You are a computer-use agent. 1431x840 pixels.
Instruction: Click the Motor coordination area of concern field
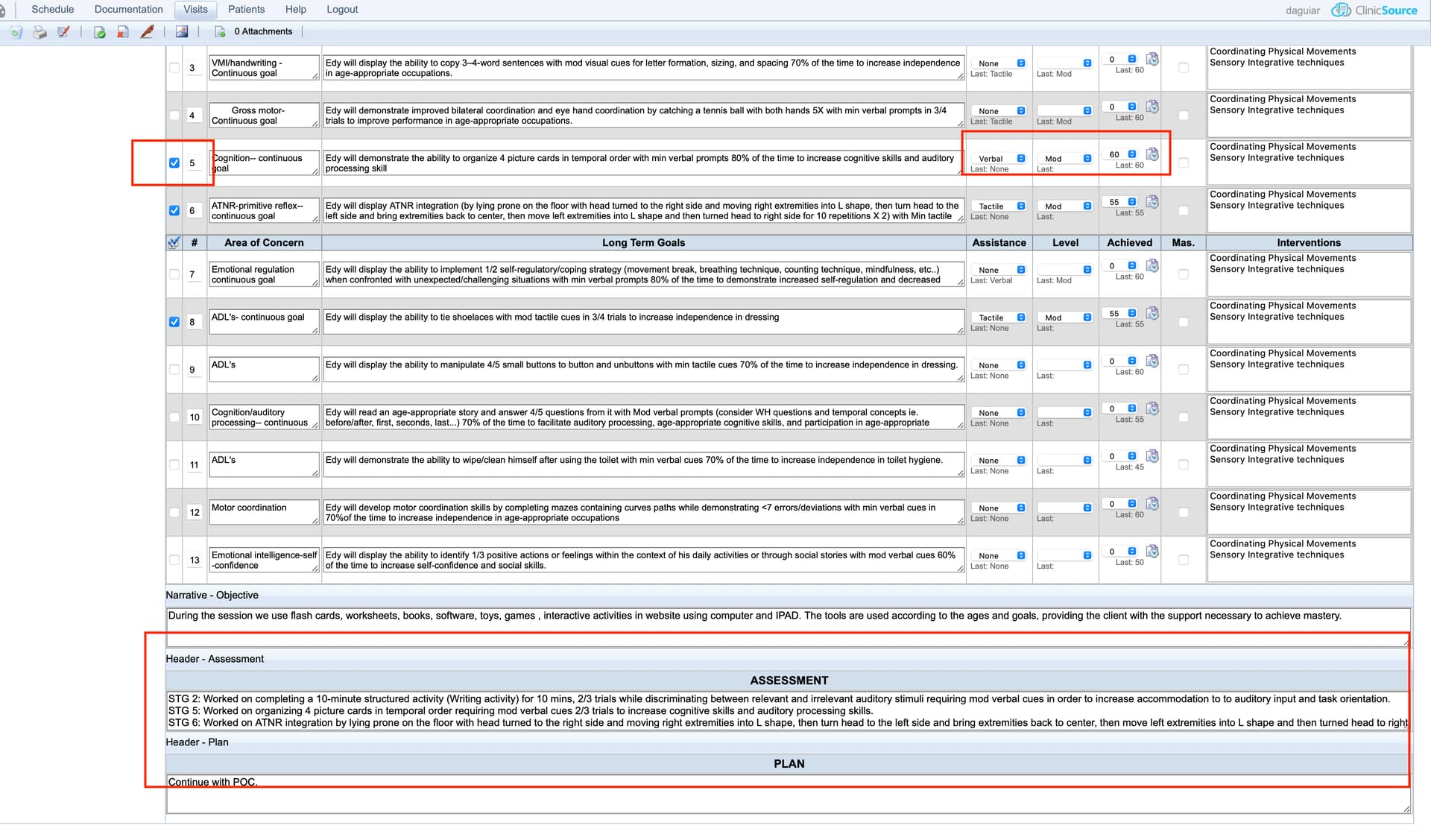coord(264,512)
